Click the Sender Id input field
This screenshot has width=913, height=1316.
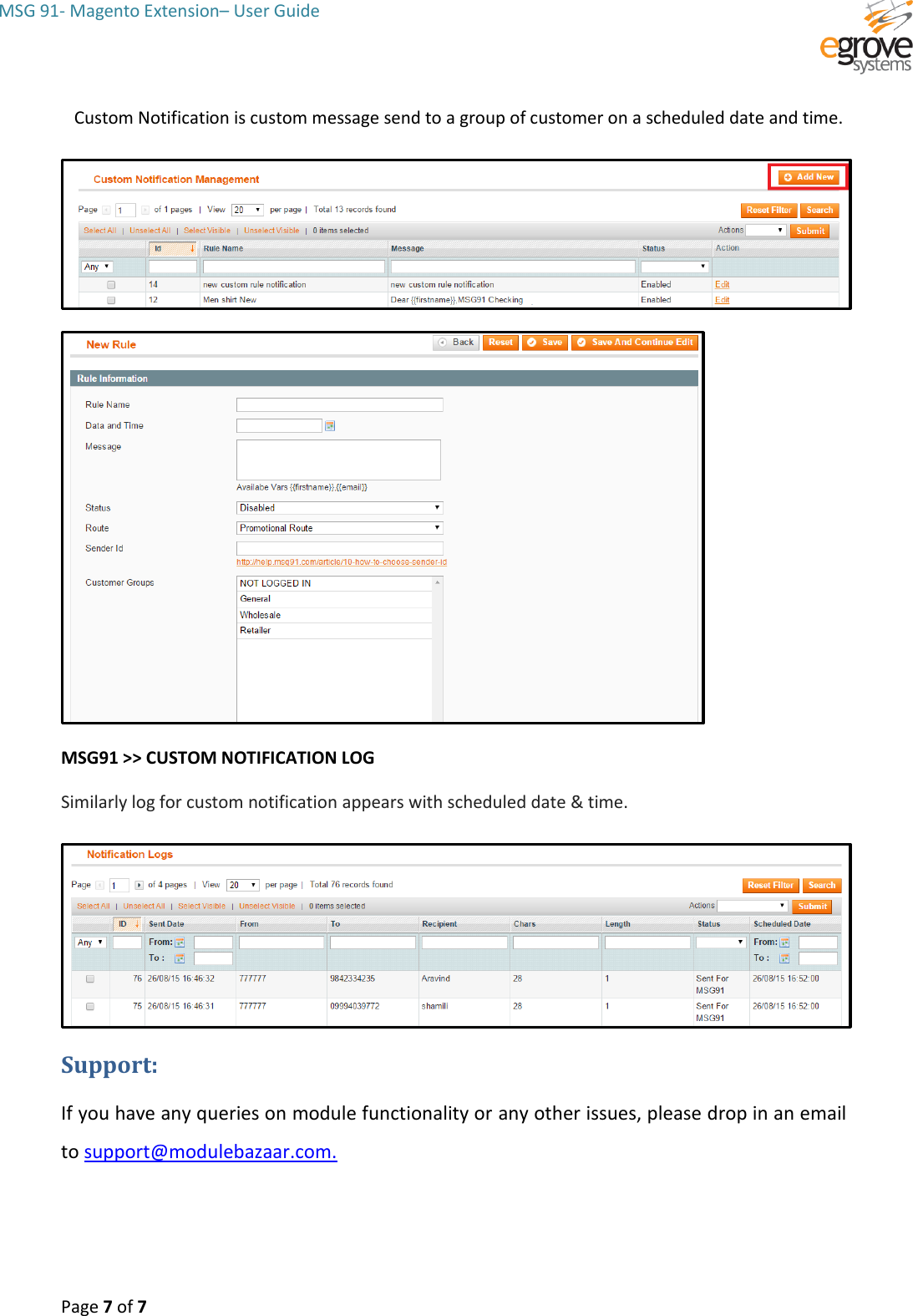339,548
